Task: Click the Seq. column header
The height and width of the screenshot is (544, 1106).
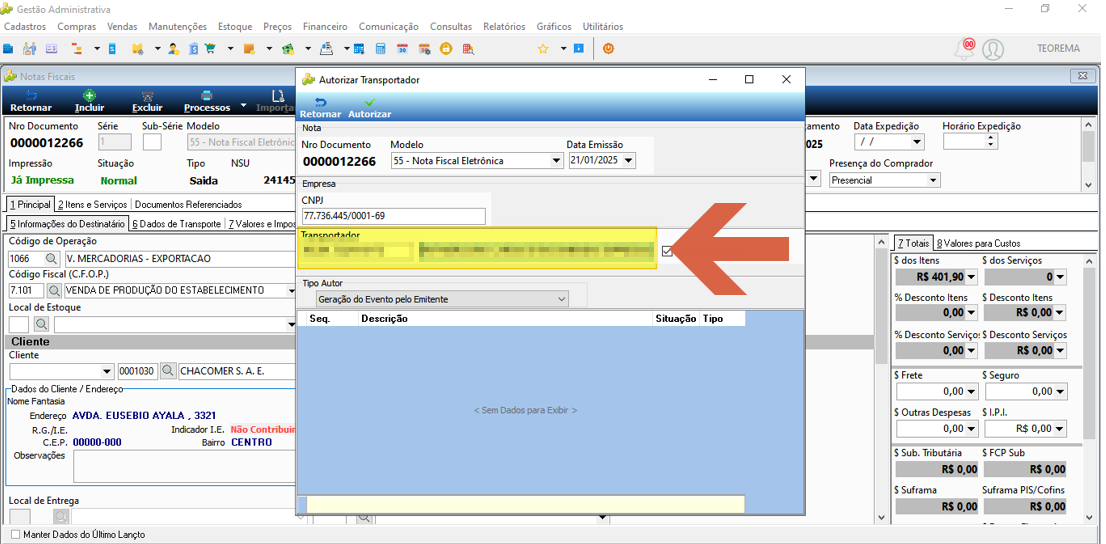Action: (333, 319)
